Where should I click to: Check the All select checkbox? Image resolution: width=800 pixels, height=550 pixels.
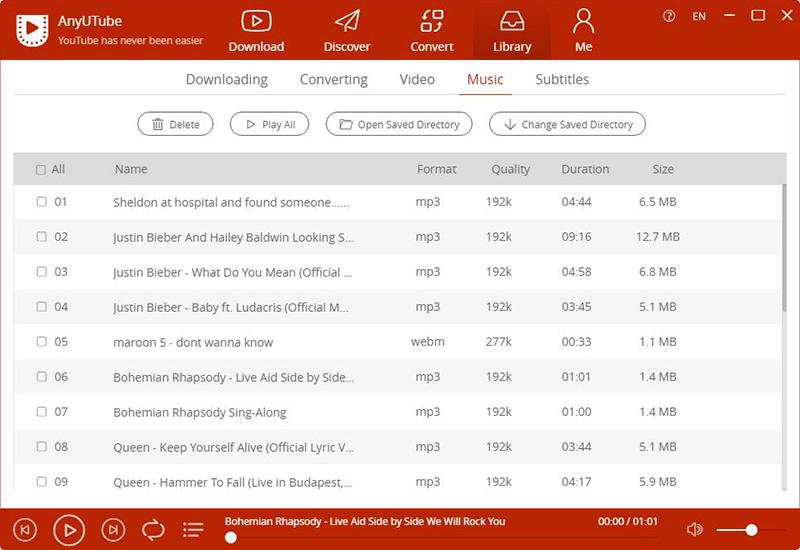pos(41,169)
